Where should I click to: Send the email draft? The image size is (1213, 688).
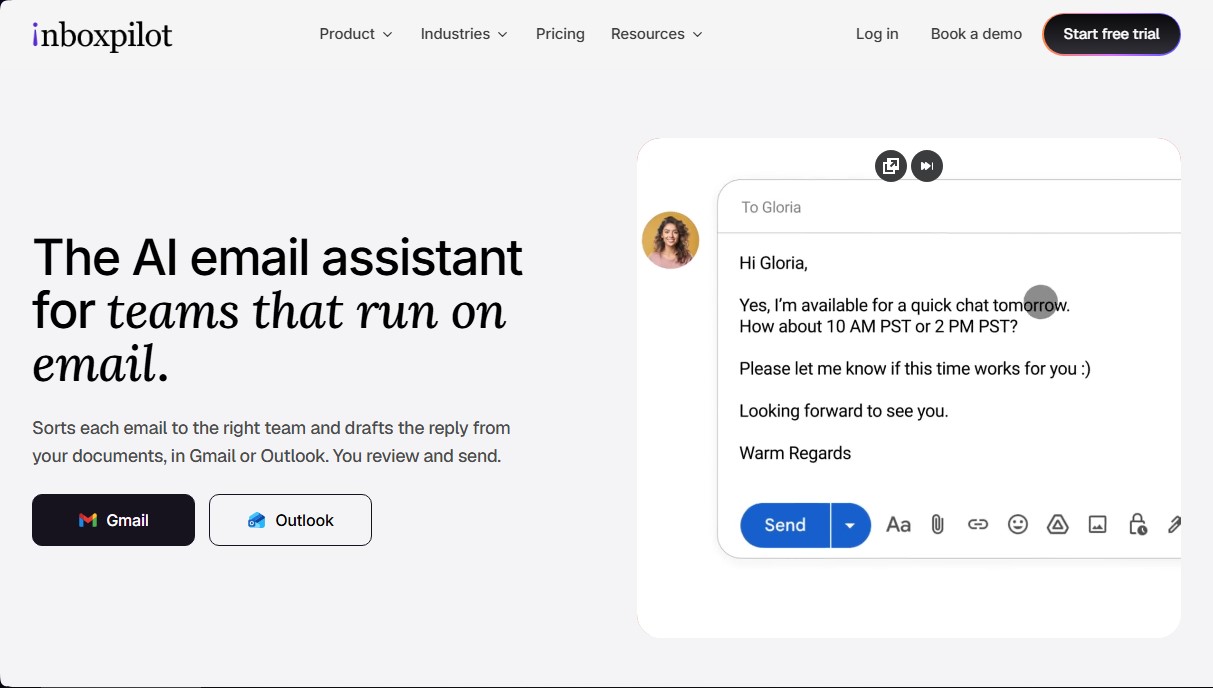point(785,525)
